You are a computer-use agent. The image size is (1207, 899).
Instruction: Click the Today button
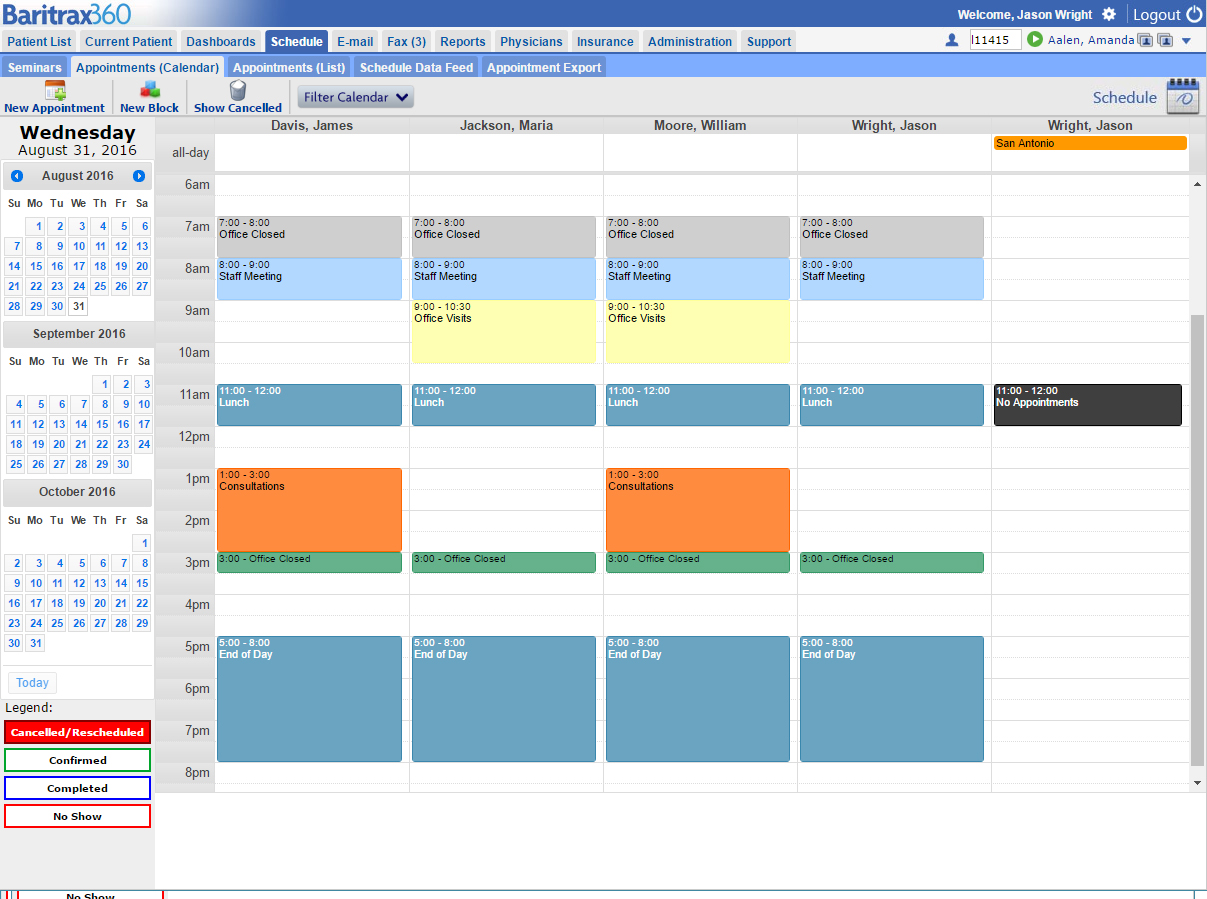tap(32, 683)
